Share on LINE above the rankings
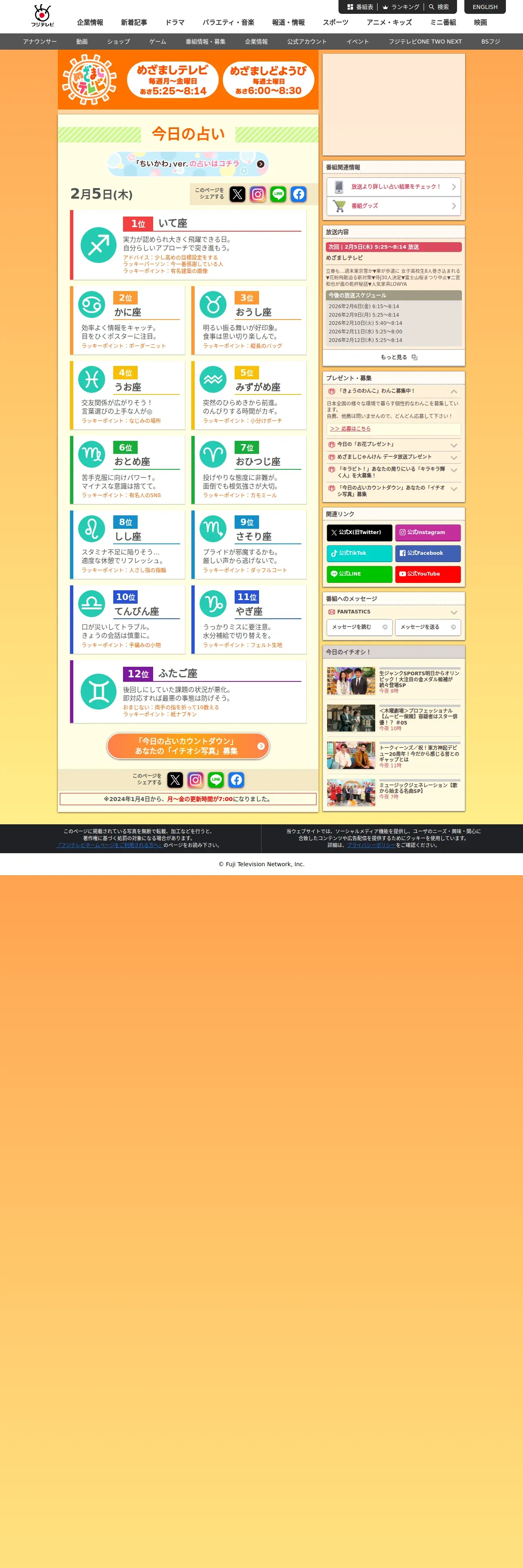 tap(278, 194)
